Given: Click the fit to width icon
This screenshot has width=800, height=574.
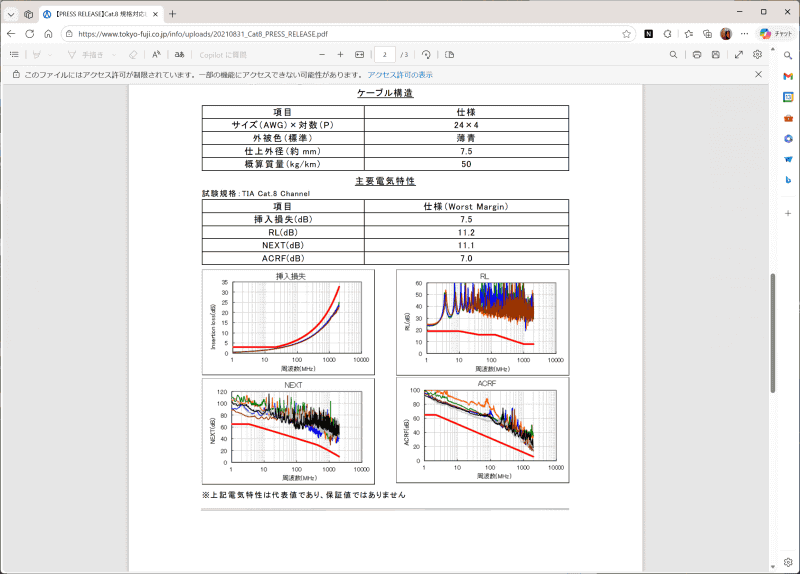Looking at the screenshot, I should pyautogui.click(x=360, y=55).
